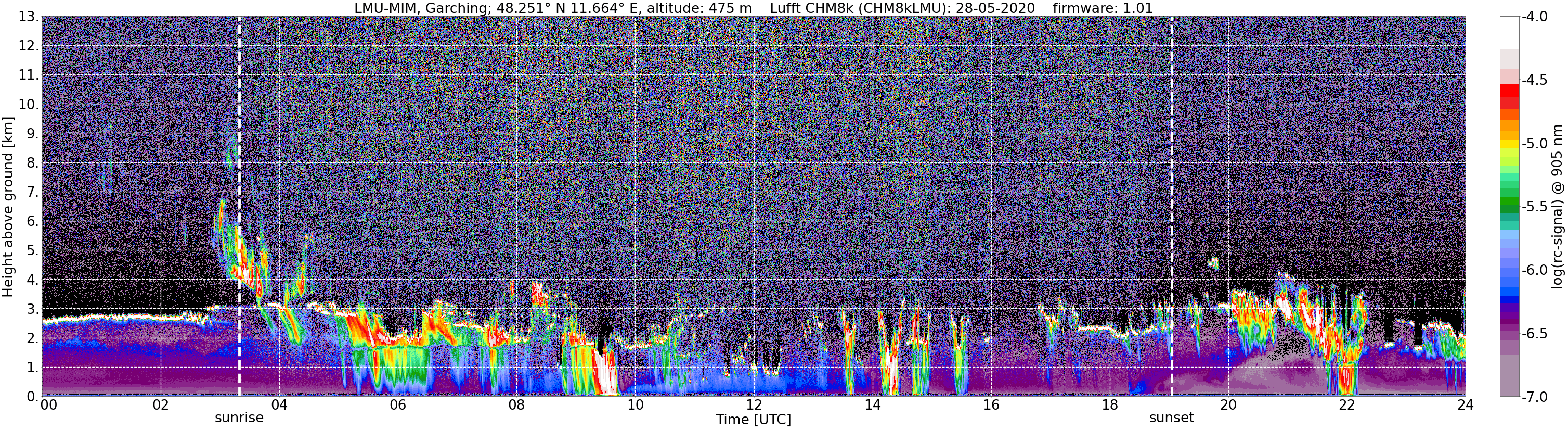Click the '12.' height tick label
The image size is (1568, 430).
[29, 46]
